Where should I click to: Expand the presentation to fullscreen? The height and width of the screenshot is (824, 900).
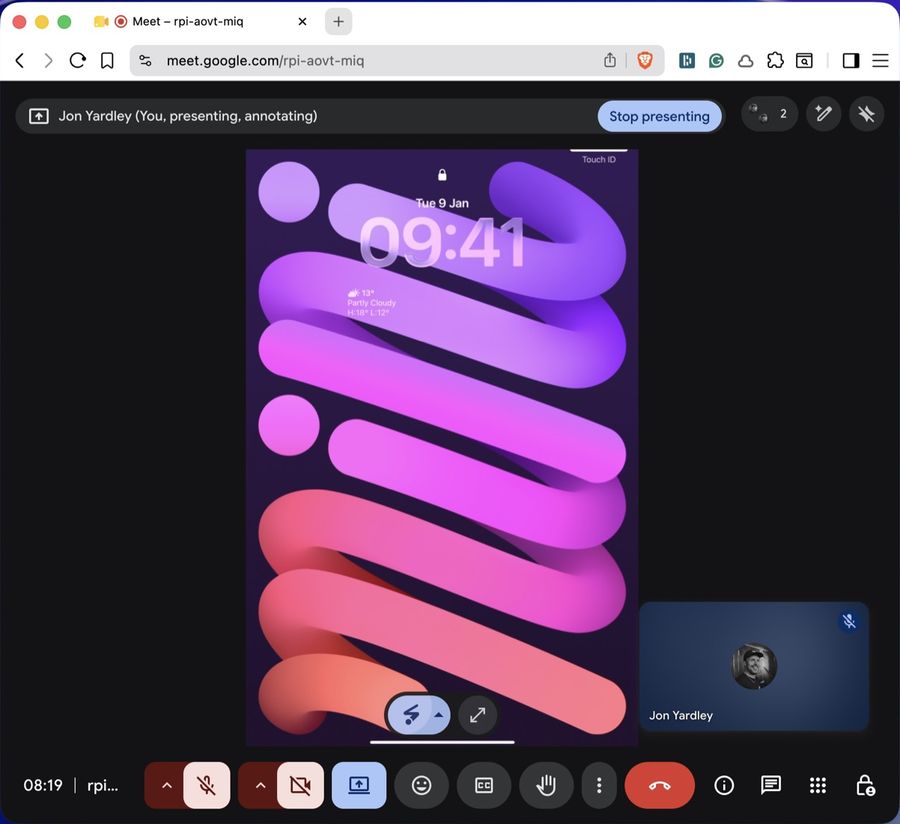click(478, 715)
